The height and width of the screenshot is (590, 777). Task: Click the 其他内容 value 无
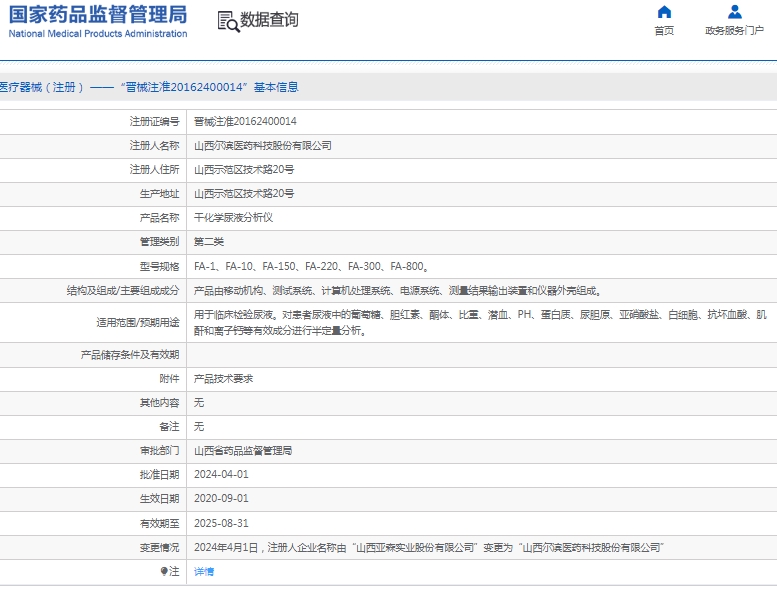[199, 403]
